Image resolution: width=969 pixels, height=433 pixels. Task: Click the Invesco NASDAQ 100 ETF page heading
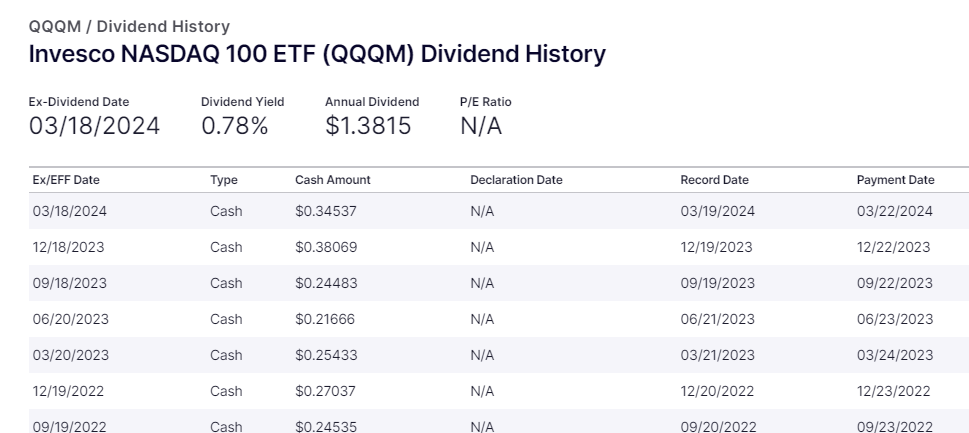pos(317,54)
